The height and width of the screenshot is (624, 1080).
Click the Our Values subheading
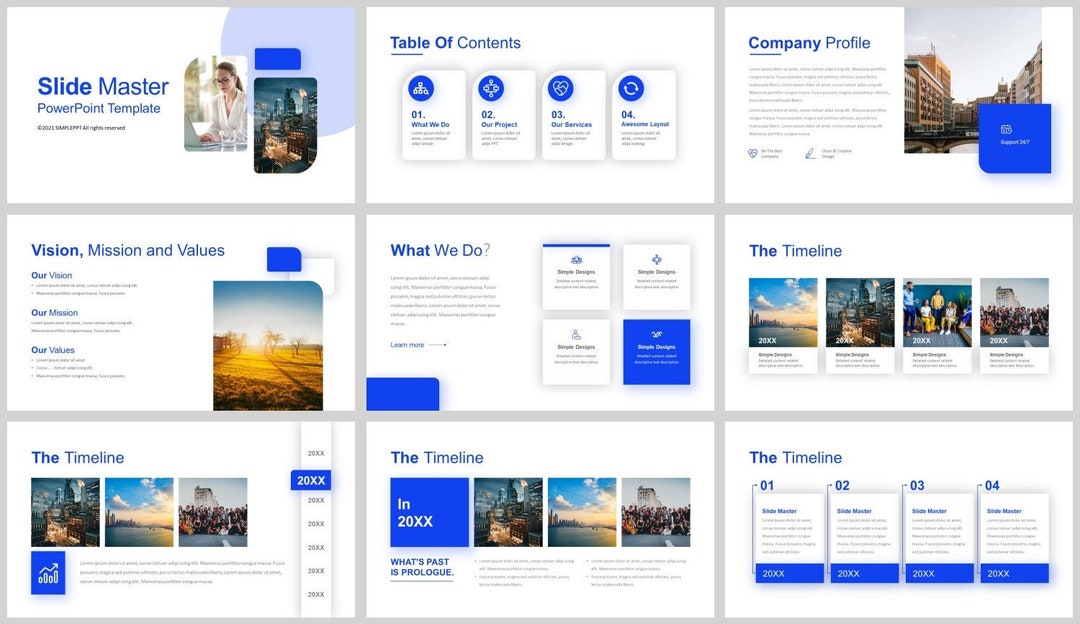(52, 350)
